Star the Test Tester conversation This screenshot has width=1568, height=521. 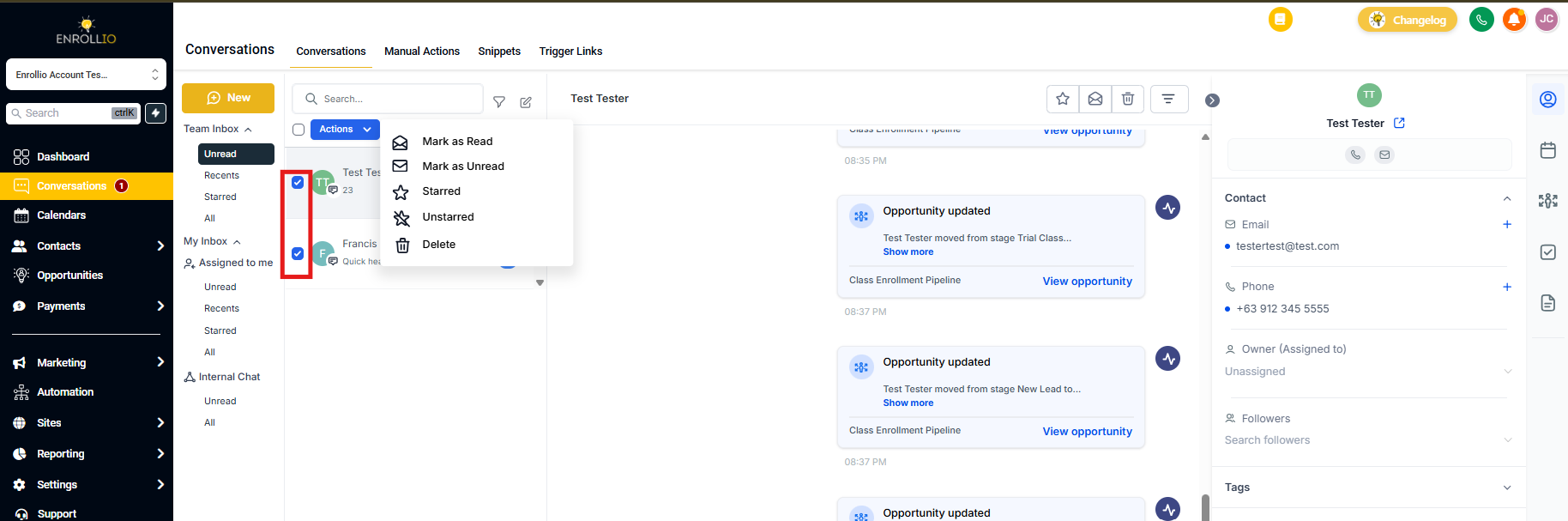click(1063, 99)
